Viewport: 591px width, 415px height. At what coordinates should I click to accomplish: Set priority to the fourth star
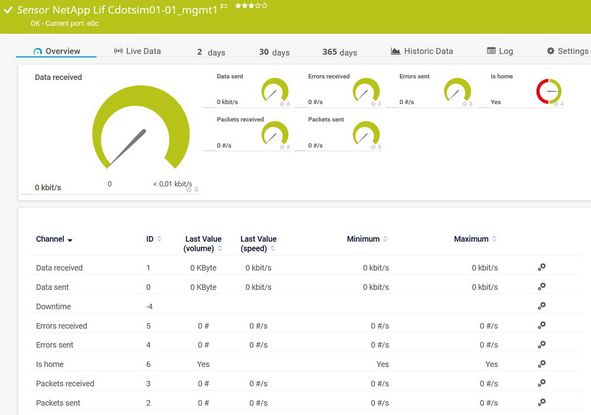[x=257, y=6]
